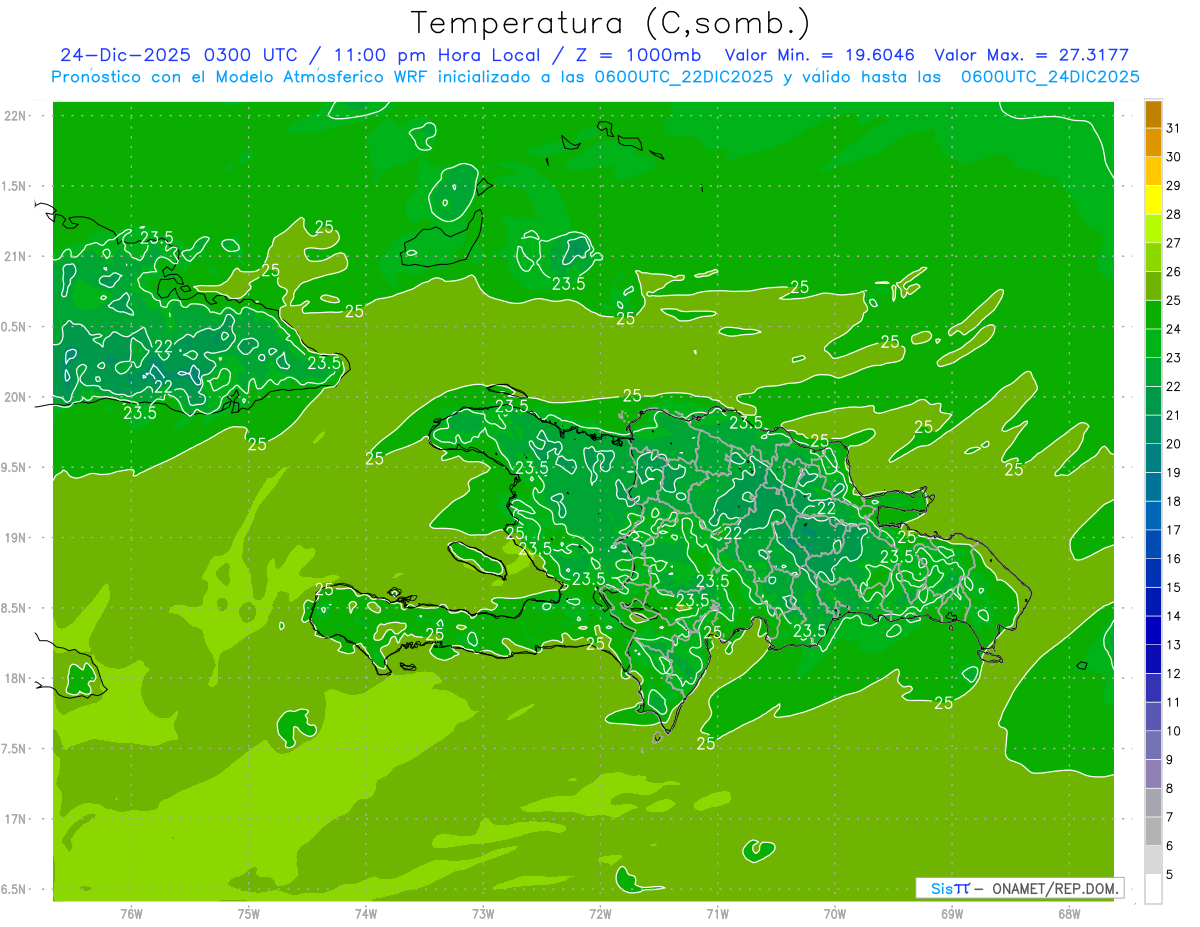Click the "19N" latitude axis label

coord(16,538)
